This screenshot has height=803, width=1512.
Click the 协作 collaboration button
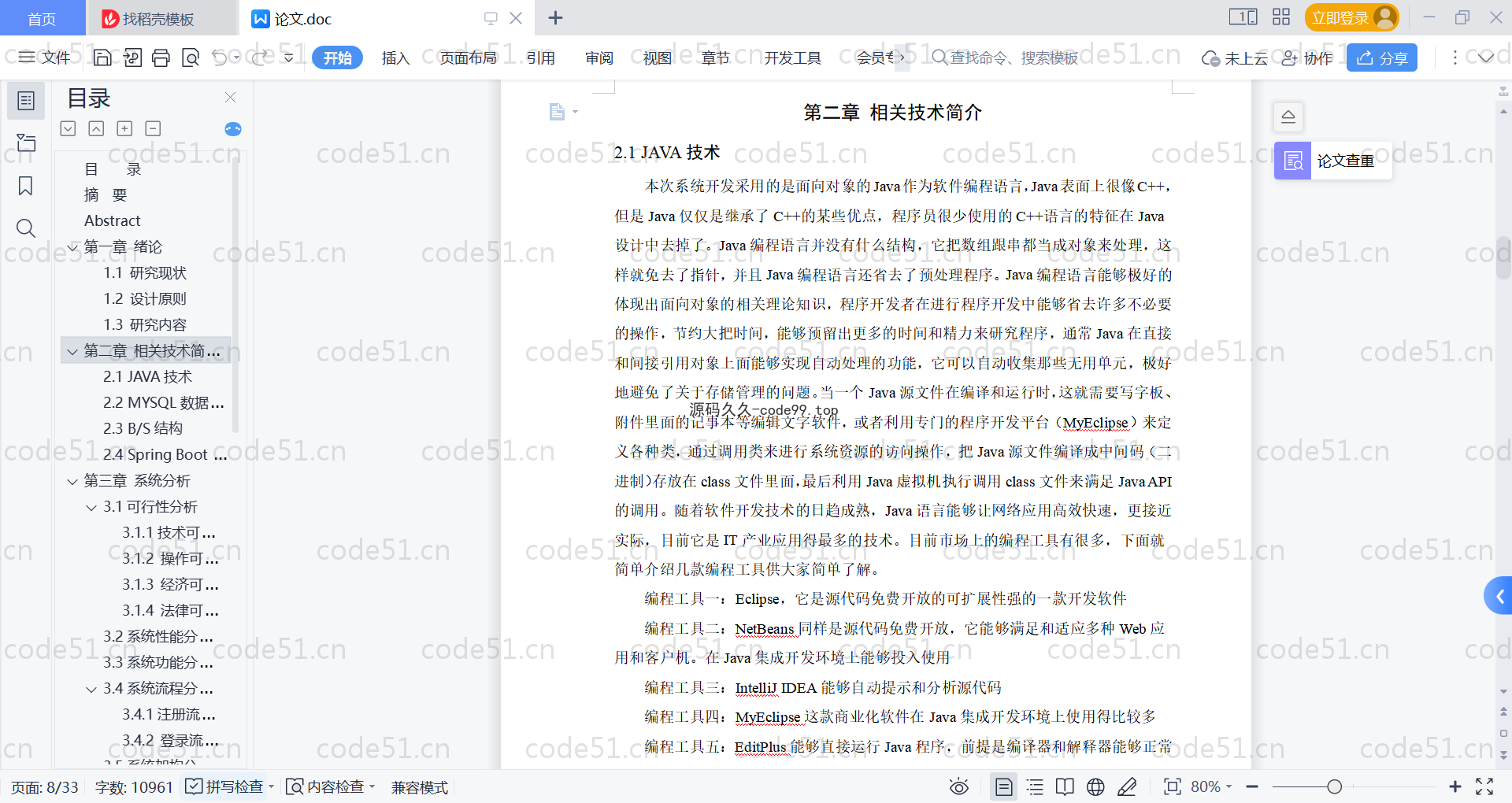(1307, 57)
